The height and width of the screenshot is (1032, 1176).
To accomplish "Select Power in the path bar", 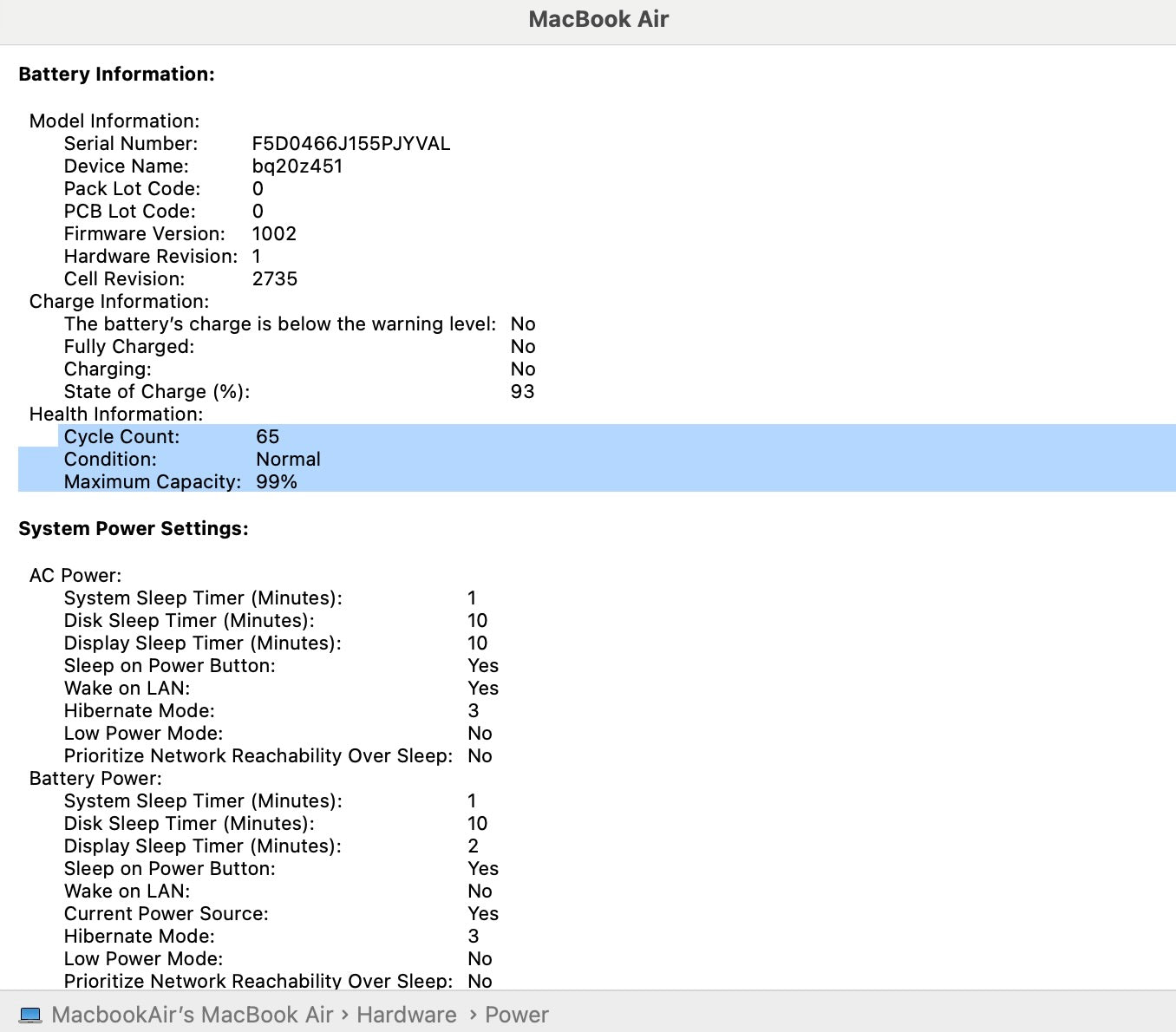I will [x=517, y=1015].
